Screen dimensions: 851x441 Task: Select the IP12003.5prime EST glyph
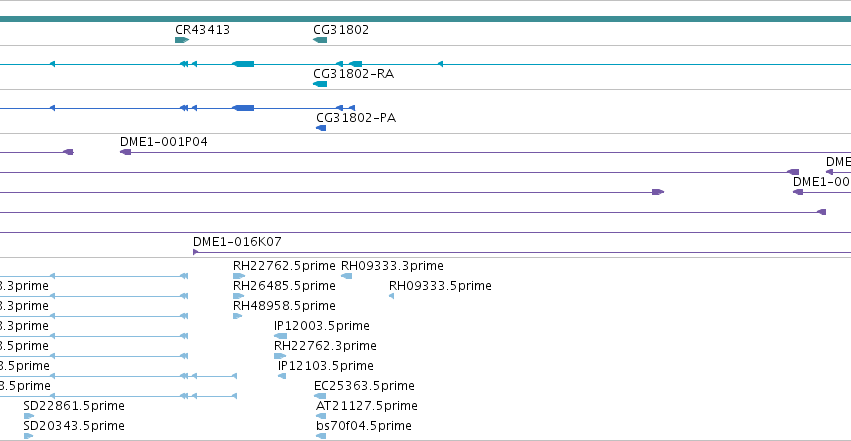point(281,336)
